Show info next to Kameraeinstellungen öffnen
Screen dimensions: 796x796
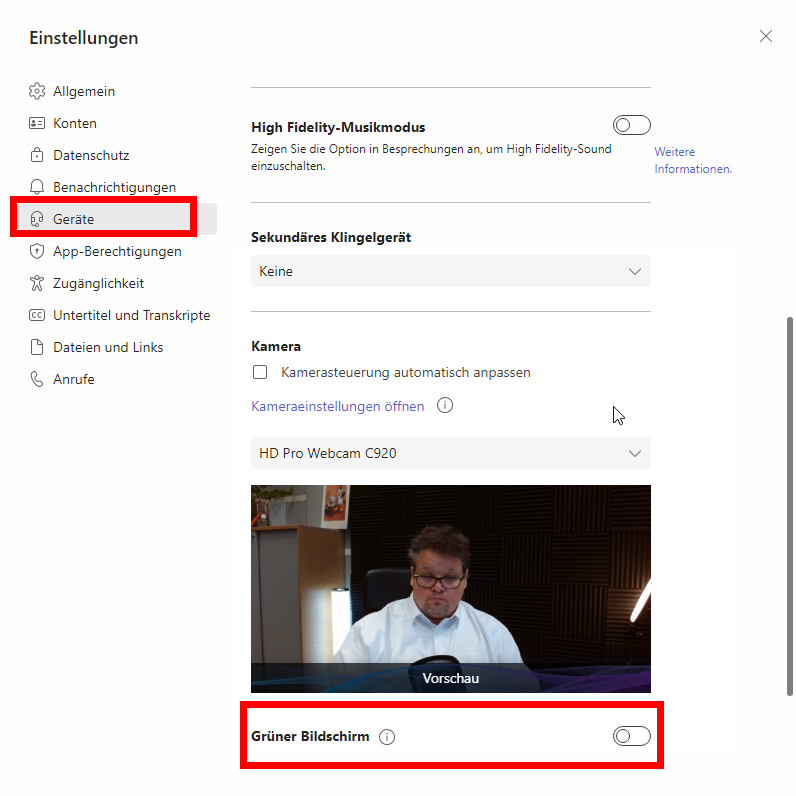tap(445, 406)
